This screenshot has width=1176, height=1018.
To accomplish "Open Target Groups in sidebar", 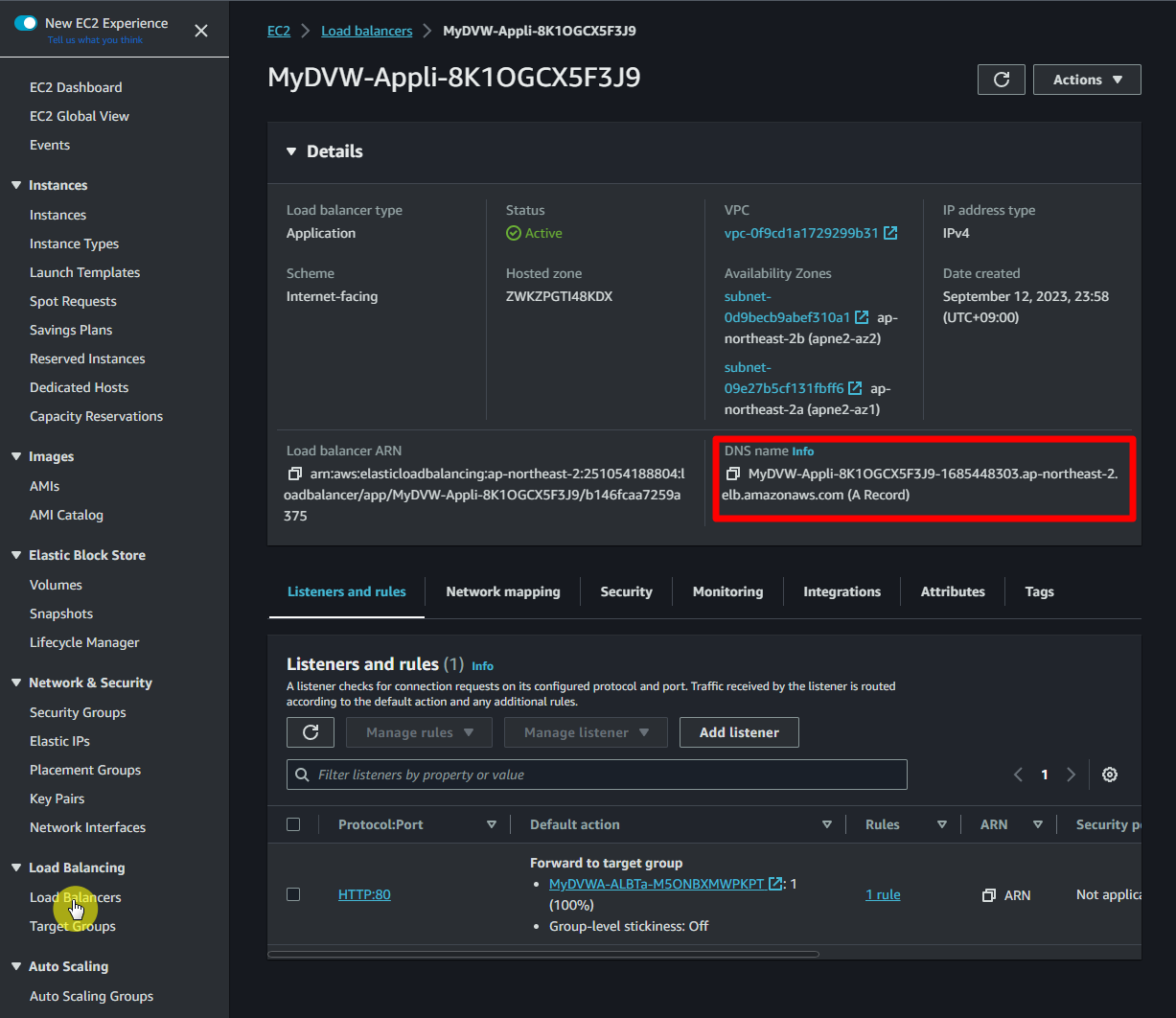I will (x=73, y=926).
